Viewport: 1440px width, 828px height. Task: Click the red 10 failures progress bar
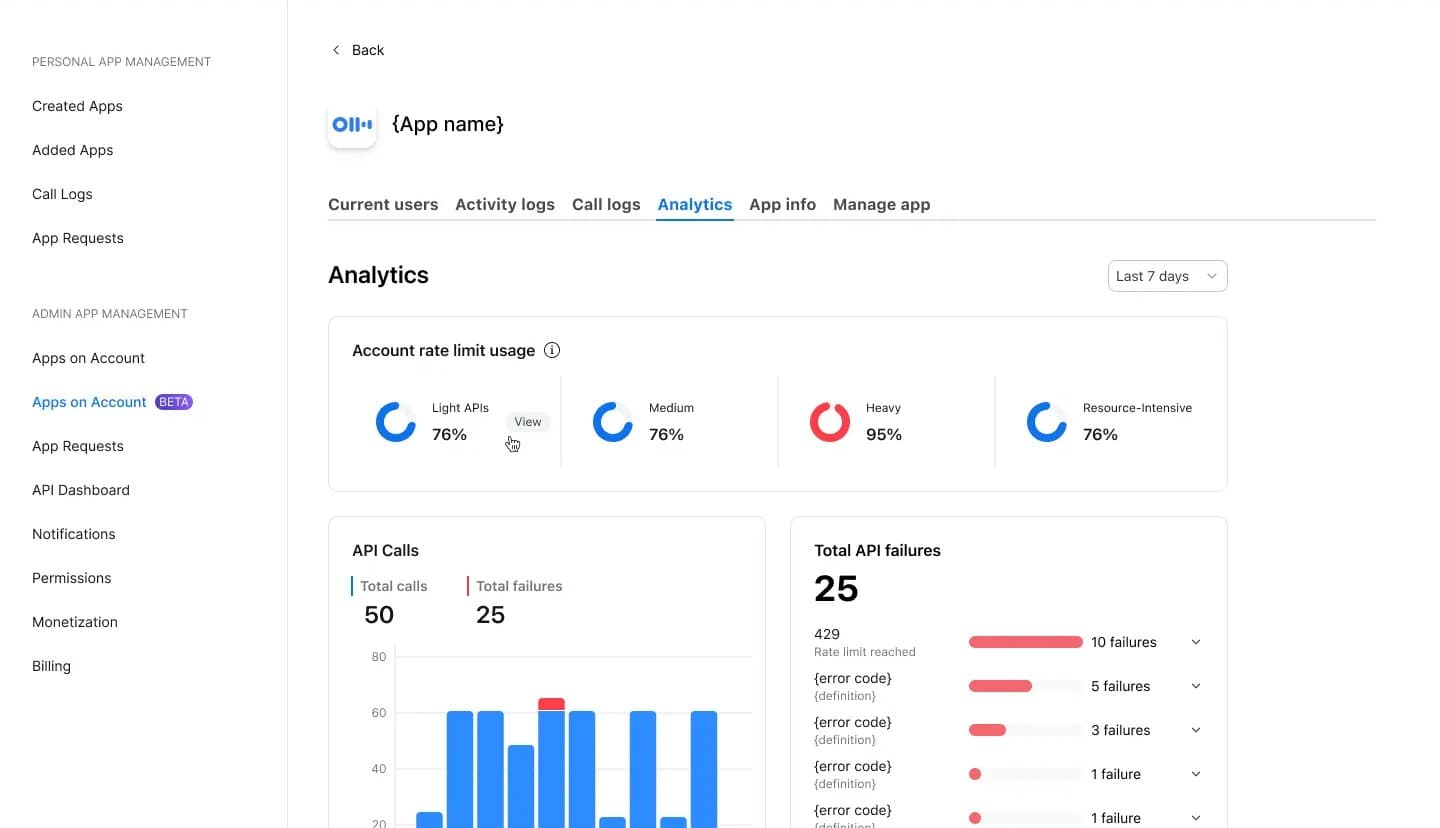pyautogui.click(x=1025, y=642)
